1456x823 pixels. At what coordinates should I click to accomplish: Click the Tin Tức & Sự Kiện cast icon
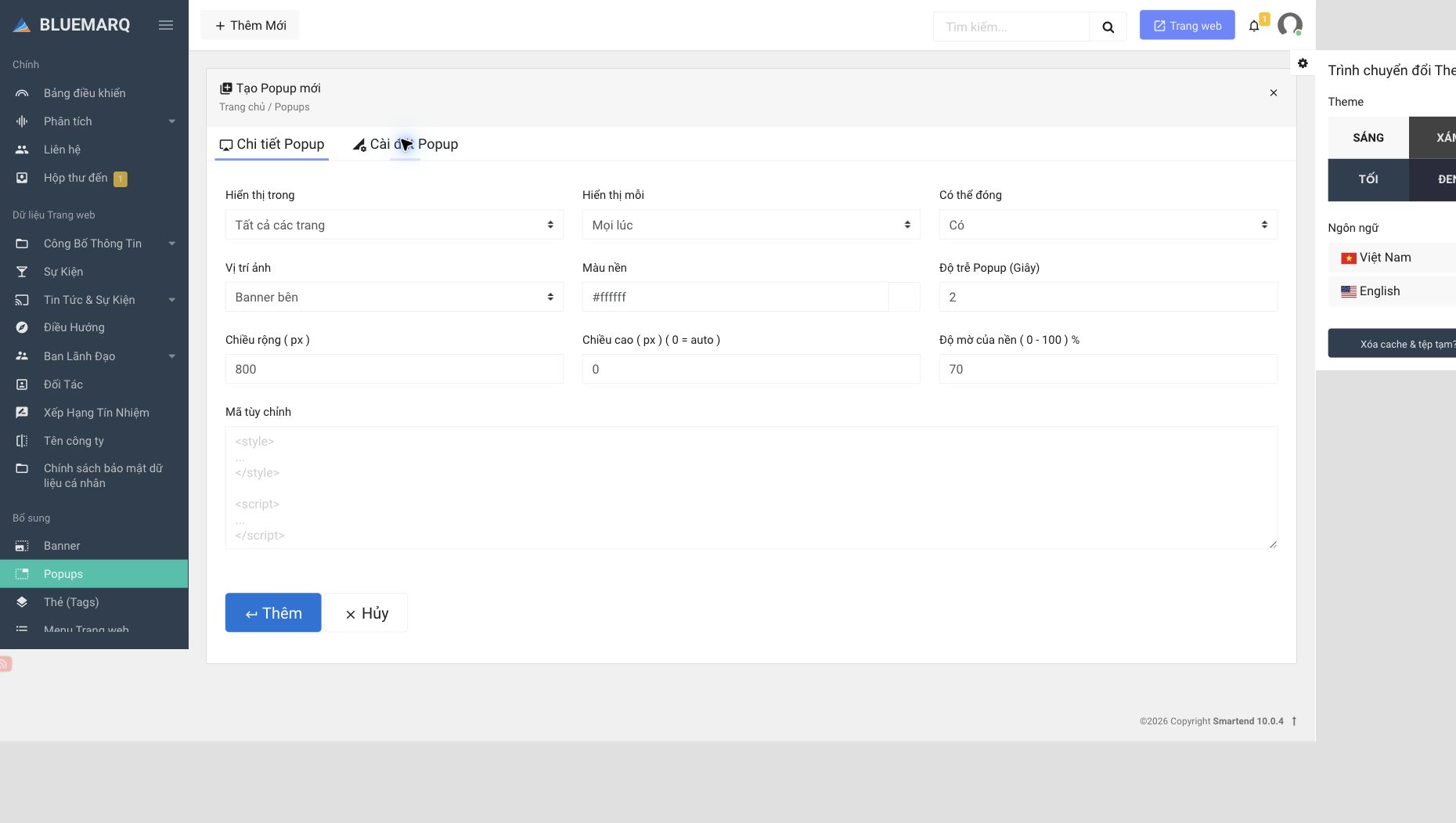tap(22, 300)
